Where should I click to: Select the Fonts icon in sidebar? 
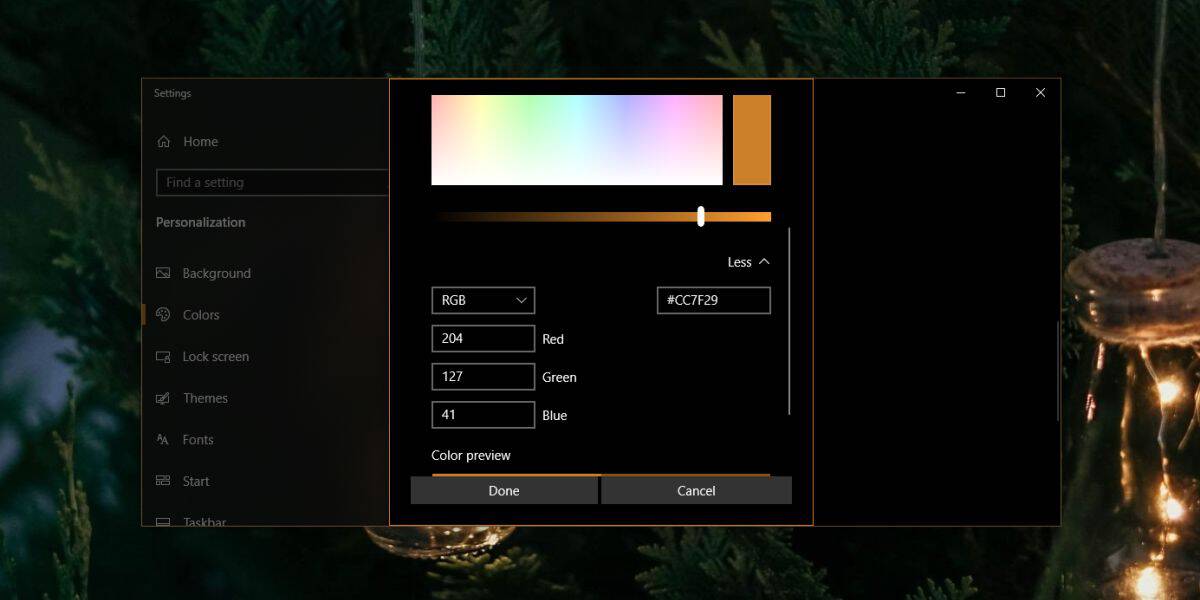(x=163, y=439)
